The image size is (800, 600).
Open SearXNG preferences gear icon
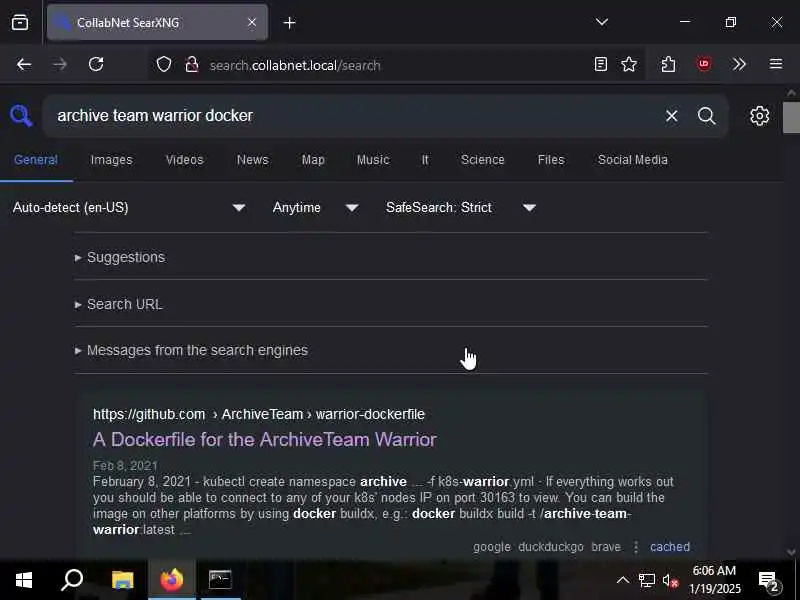click(760, 116)
